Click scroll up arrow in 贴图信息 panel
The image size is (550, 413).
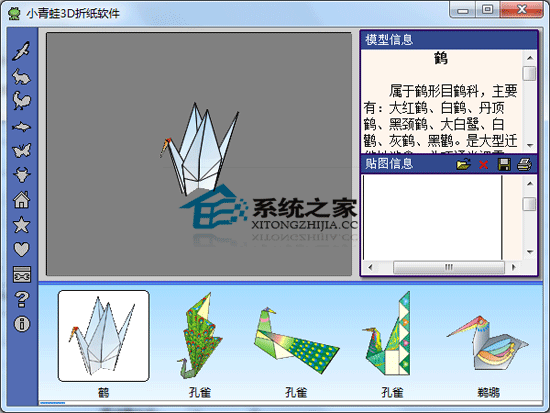[x=530, y=183]
